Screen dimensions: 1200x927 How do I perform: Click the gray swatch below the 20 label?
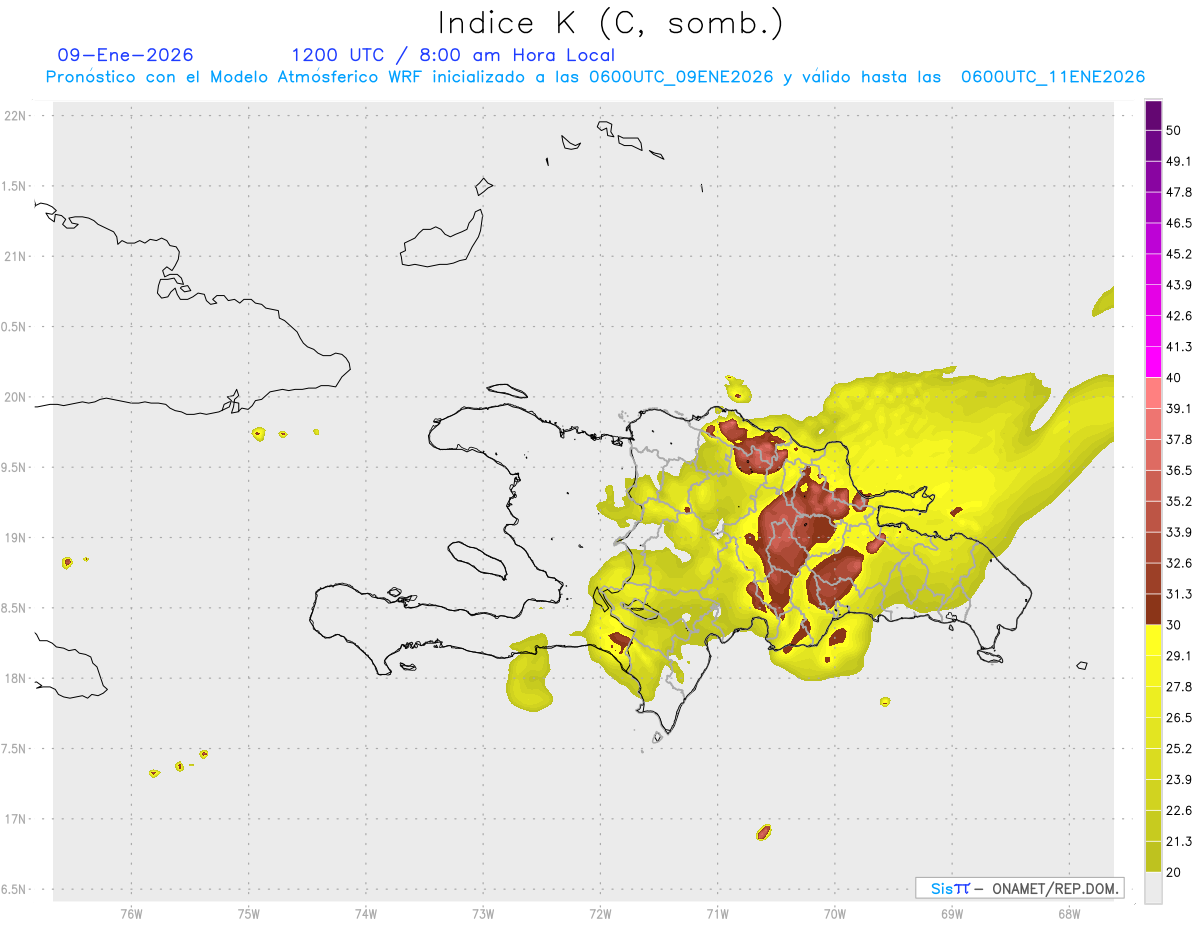(x=1153, y=887)
